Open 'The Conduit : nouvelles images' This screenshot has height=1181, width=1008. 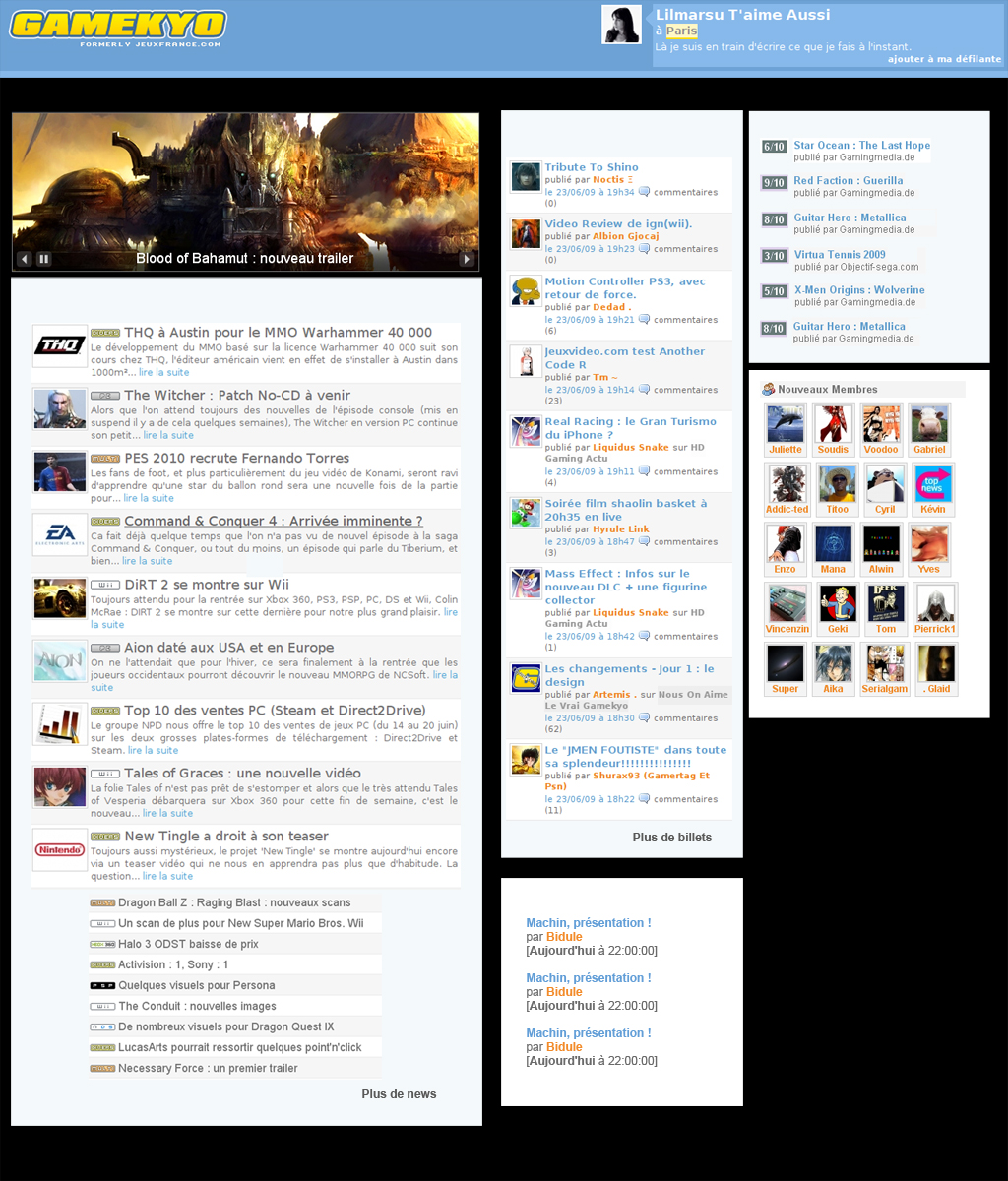pos(197,1006)
